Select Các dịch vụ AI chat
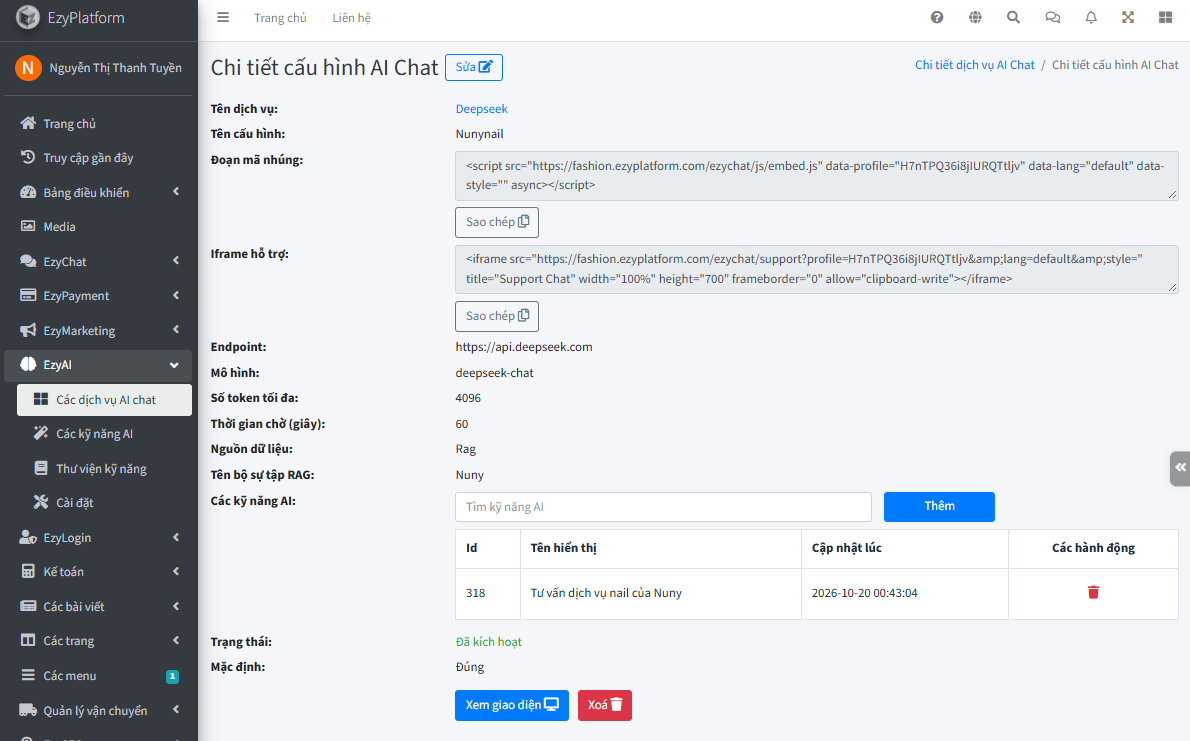Image resolution: width=1190 pixels, height=741 pixels. 104,399
